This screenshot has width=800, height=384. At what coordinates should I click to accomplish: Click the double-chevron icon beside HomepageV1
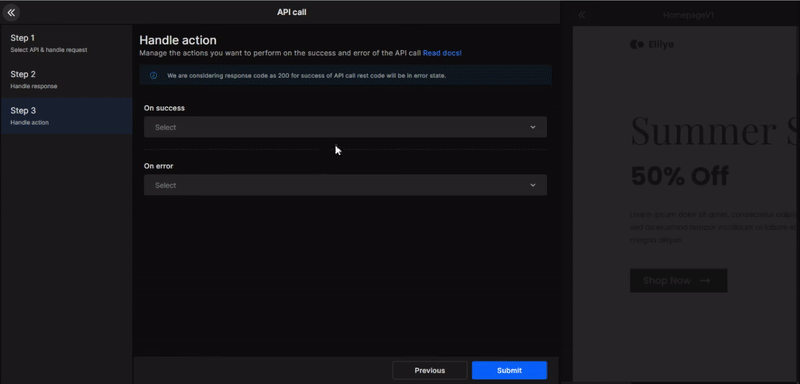pos(582,15)
